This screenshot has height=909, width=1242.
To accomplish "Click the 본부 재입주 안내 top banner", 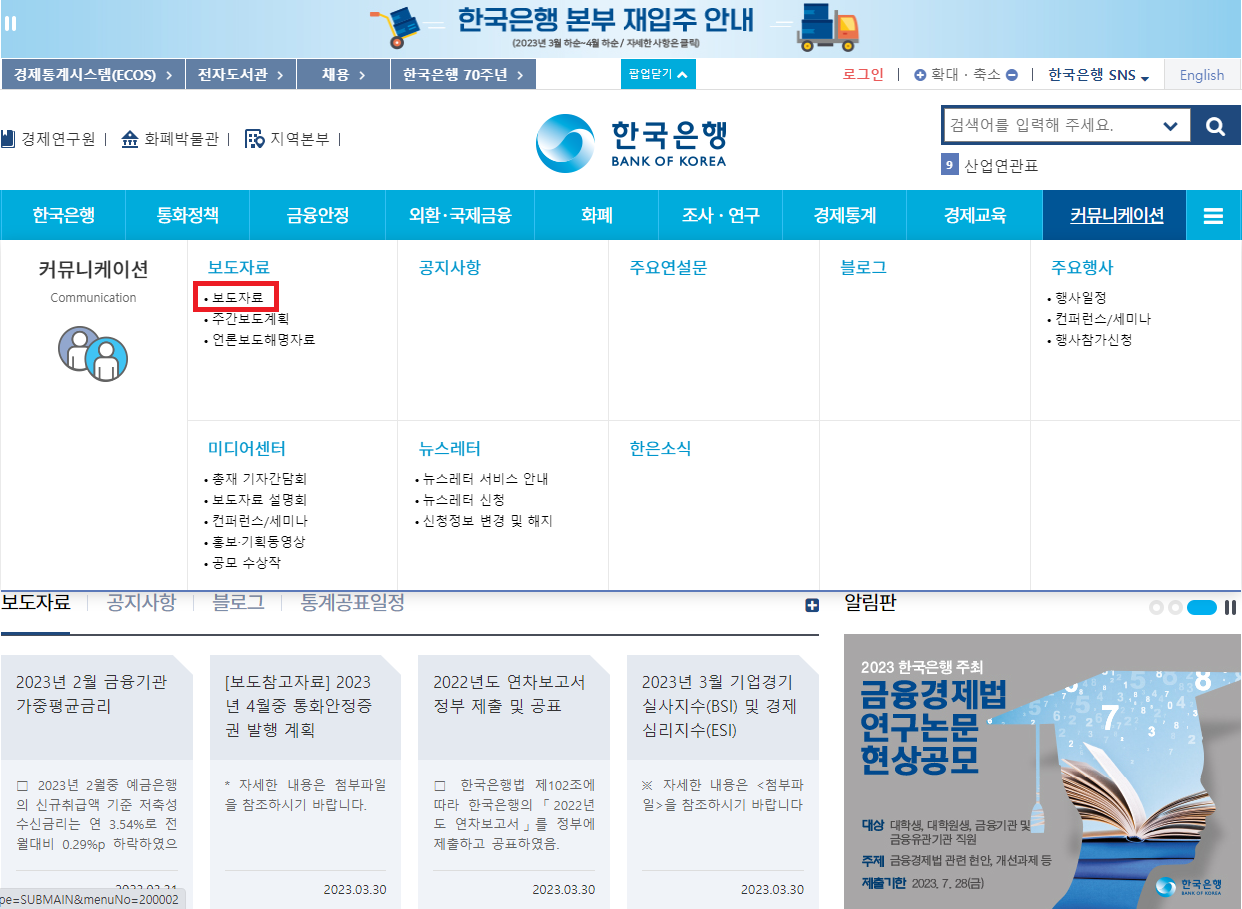I will [621, 28].
